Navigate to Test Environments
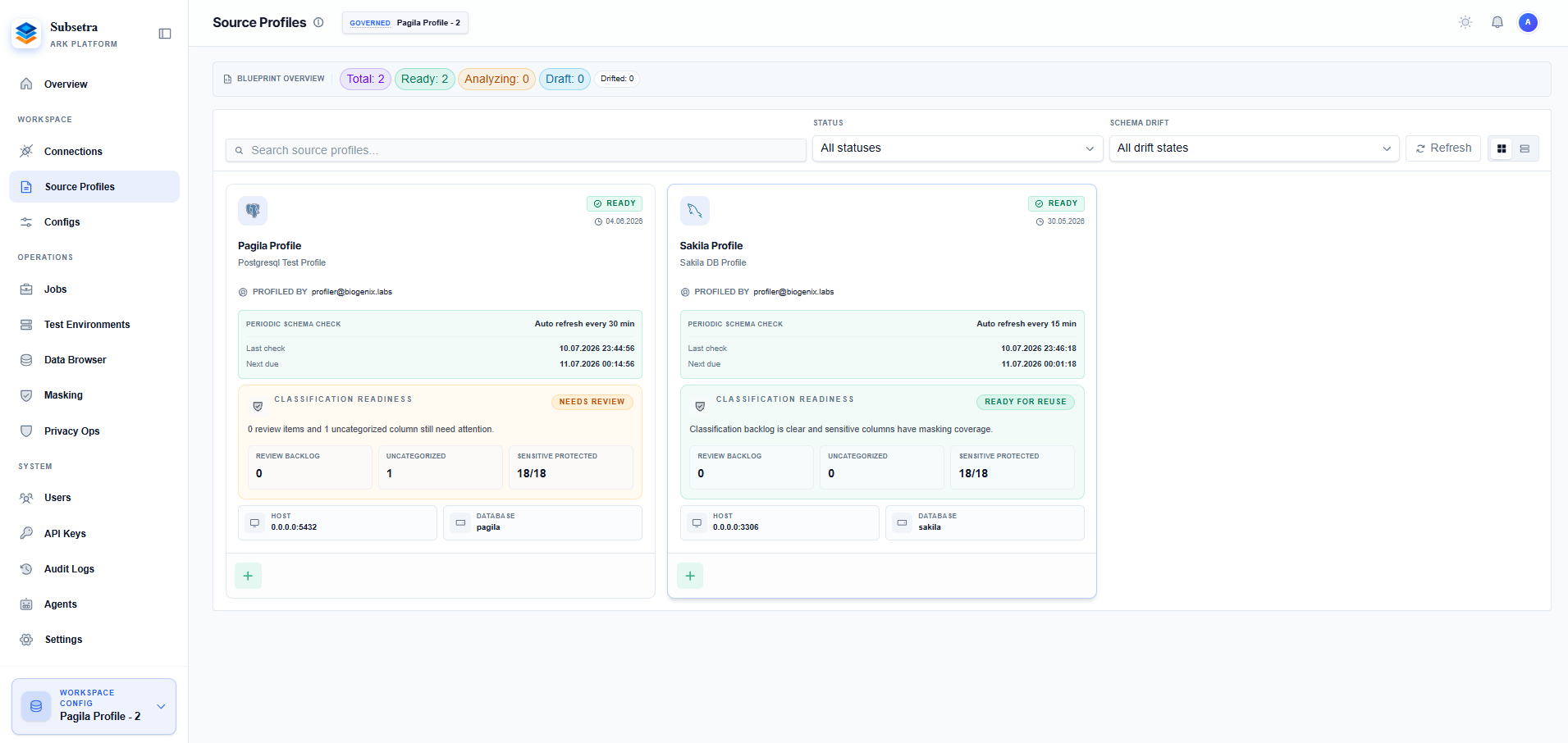Image resolution: width=1568 pixels, height=743 pixels. 94,325
